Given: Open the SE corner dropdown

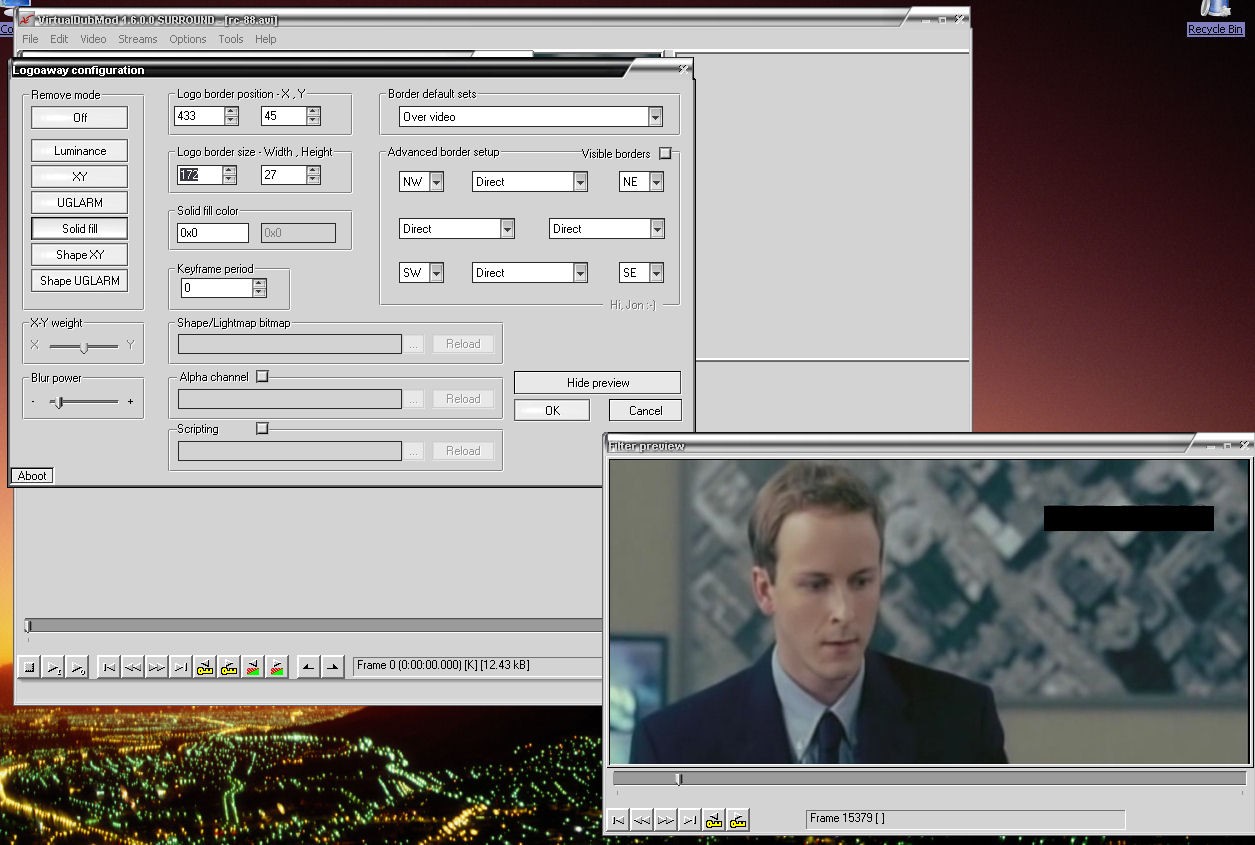Looking at the screenshot, I should [656, 273].
